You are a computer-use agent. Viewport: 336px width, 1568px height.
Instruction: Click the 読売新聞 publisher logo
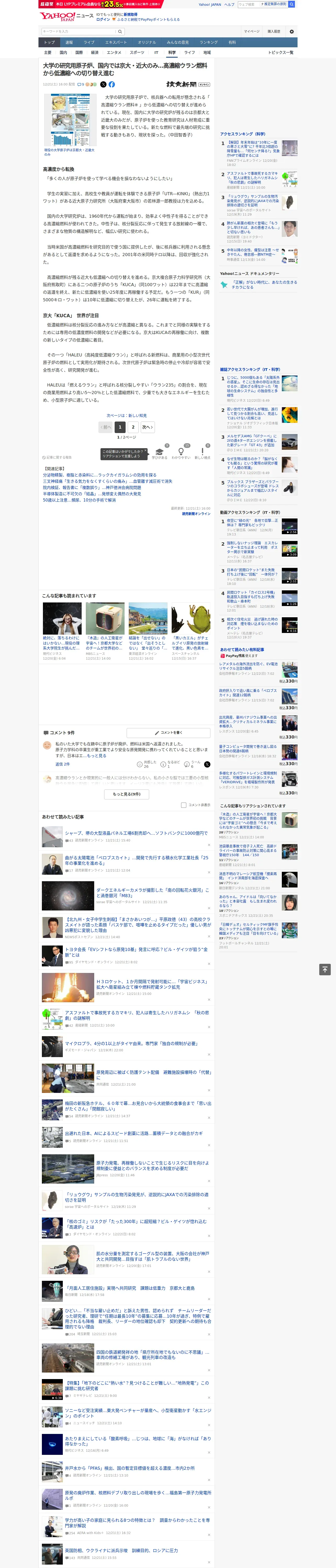188,85
